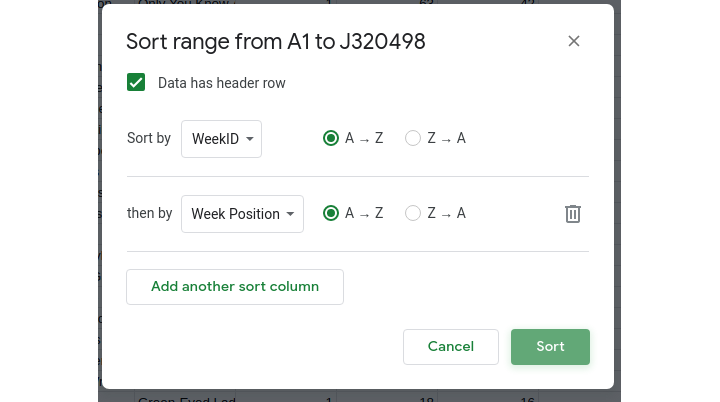Click the dialog title Sort range text

pyautogui.click(x=275, y=41)
